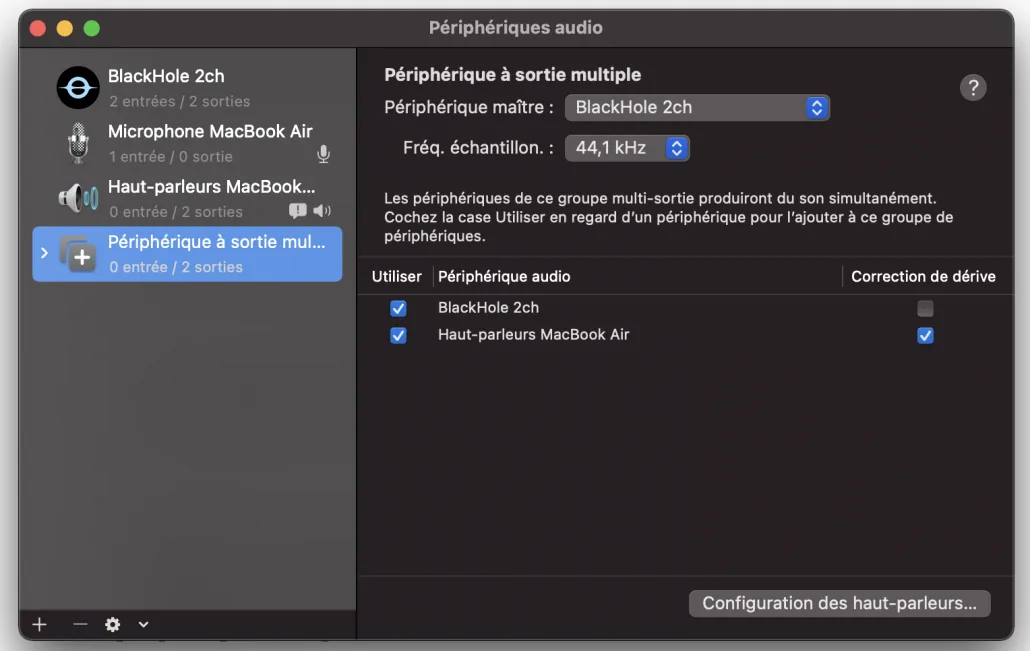Screen dimensions: 1030x651
Task: Uncheck Utiliser for Haut-parleurs MacBook Air
Action: pyautogui.click(x=398, y=335)
